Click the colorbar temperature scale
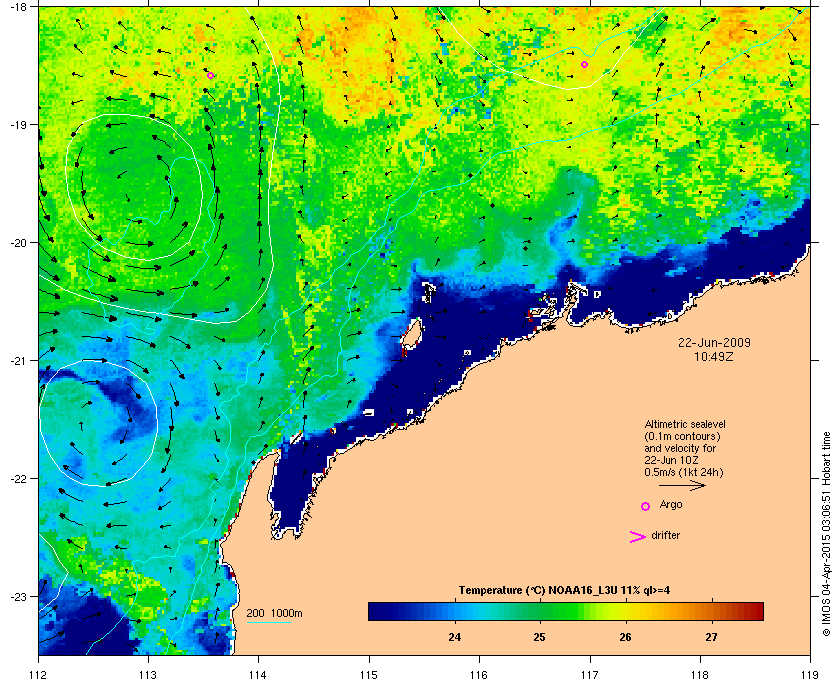Image resolution: width=840 pixels, height=680 pixels. click(566, 611)
